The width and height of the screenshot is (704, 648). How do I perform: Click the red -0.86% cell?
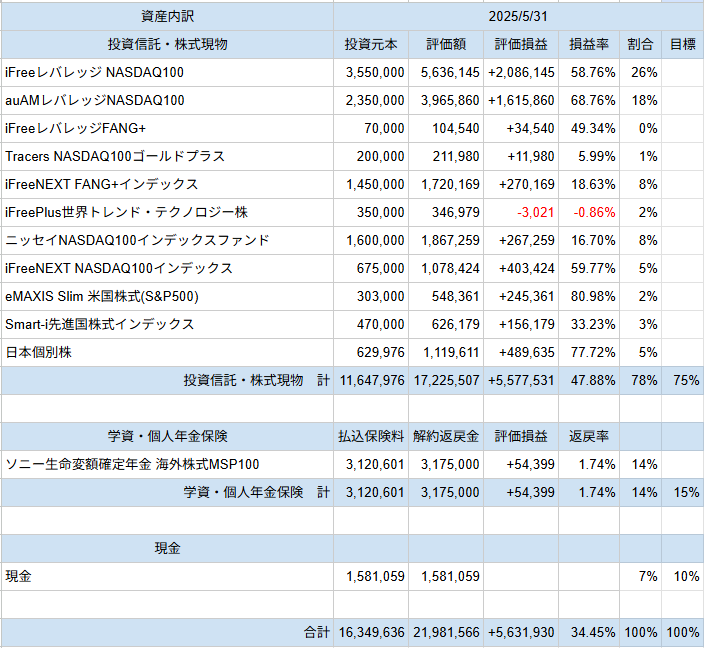coord(589,212)
